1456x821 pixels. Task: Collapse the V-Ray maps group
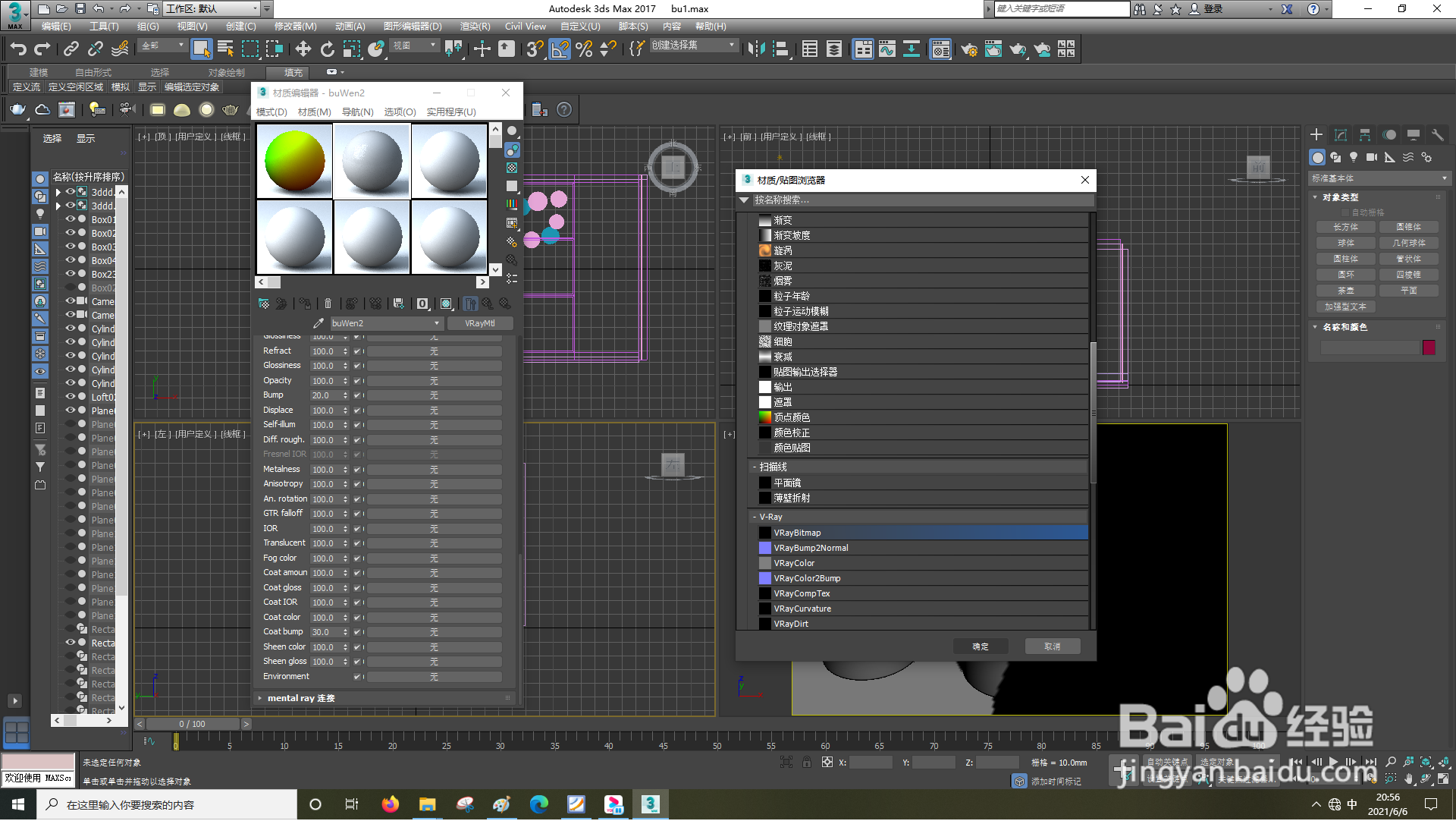(x=755, y=517)
